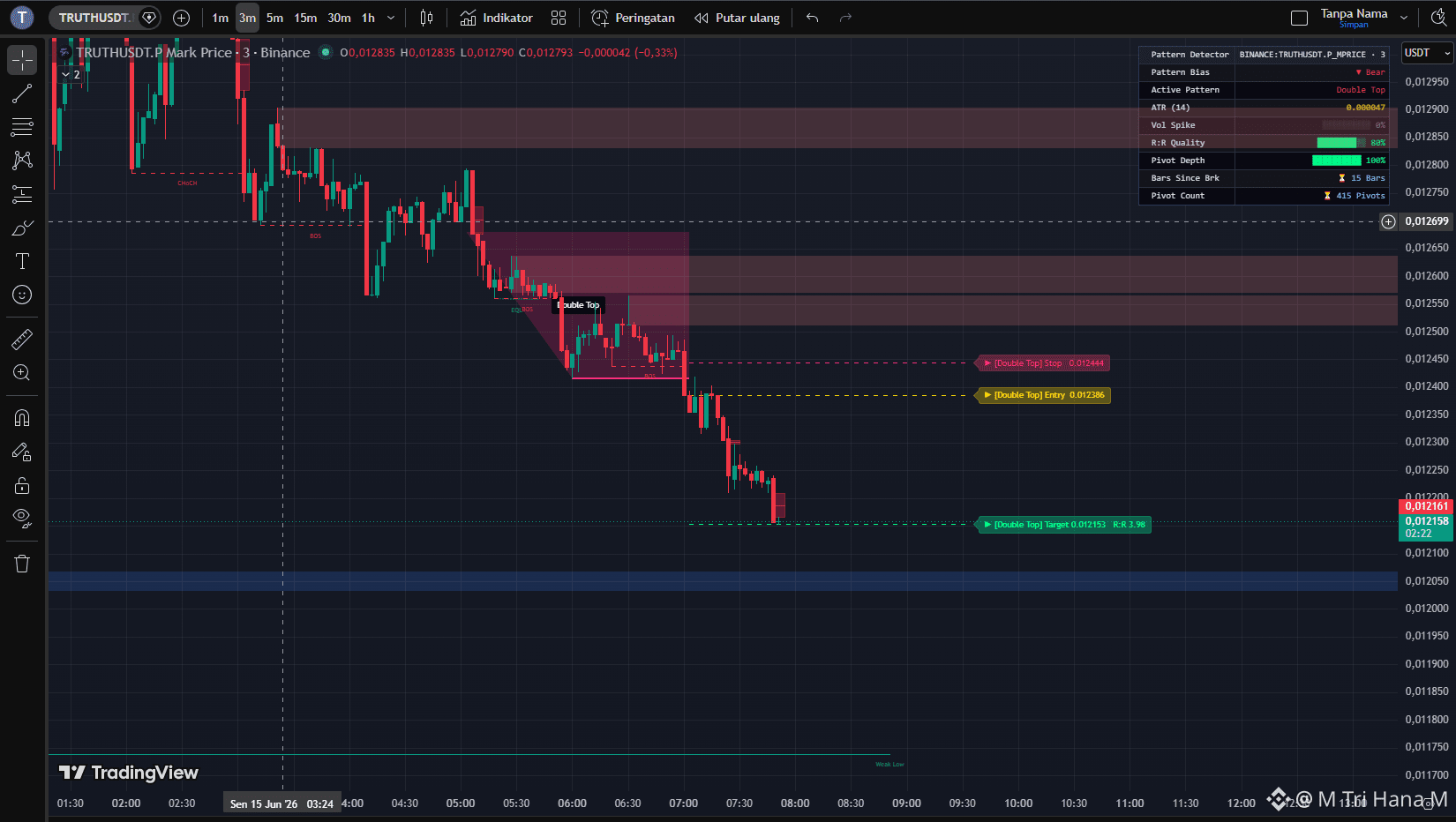Open the user profile avatar menu

[x=22, y=18]
